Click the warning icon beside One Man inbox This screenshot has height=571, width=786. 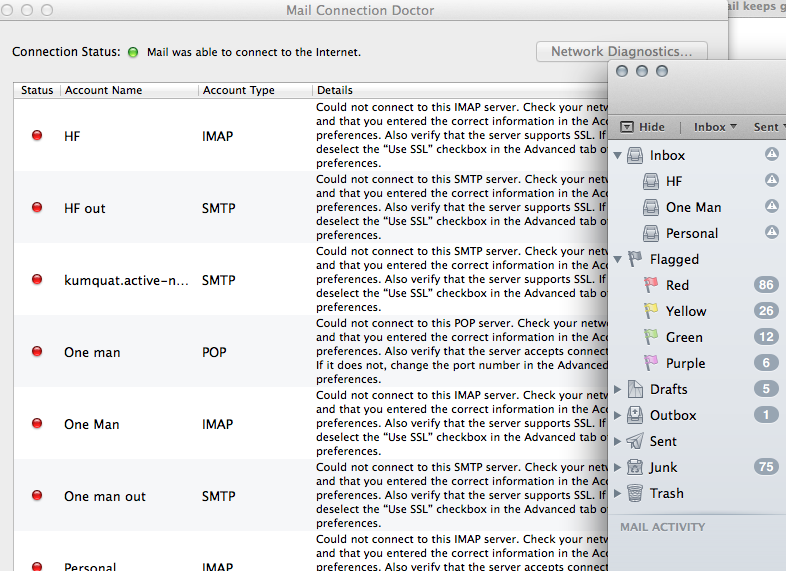[x=771, y=206]
